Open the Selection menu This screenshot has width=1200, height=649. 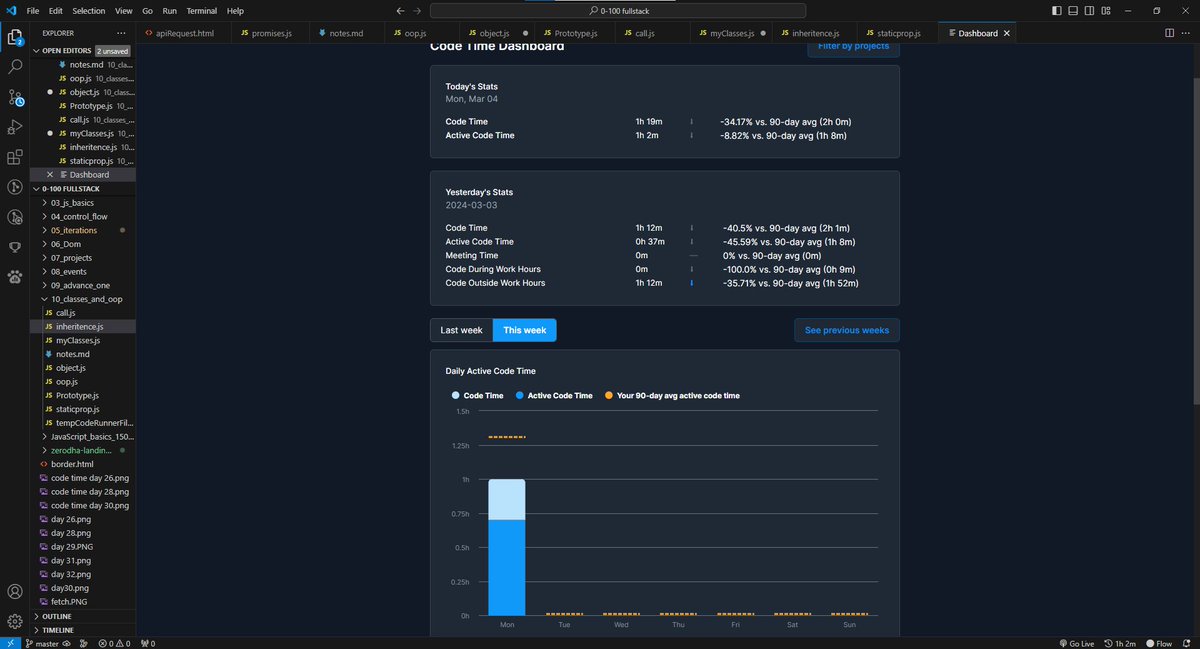coord(88,10)
